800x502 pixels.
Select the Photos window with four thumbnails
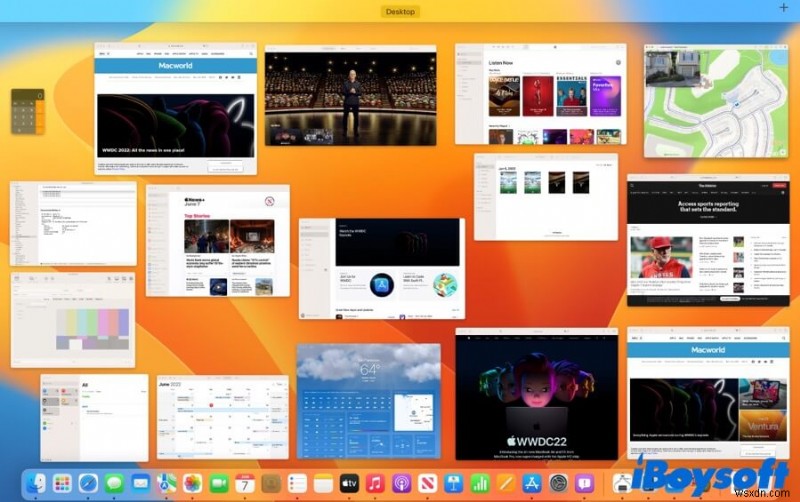[546, 197]
